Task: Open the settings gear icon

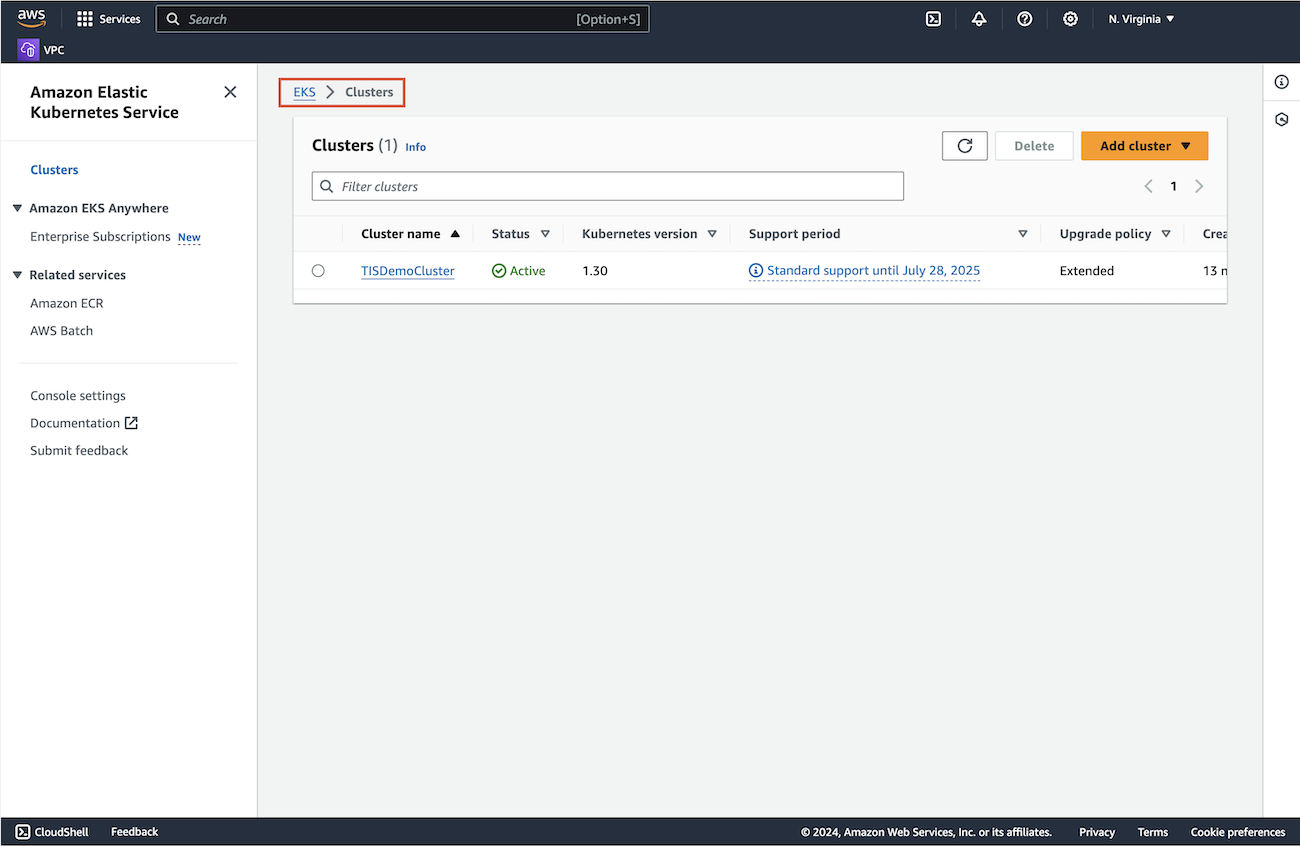Action: coord(1070,19)
